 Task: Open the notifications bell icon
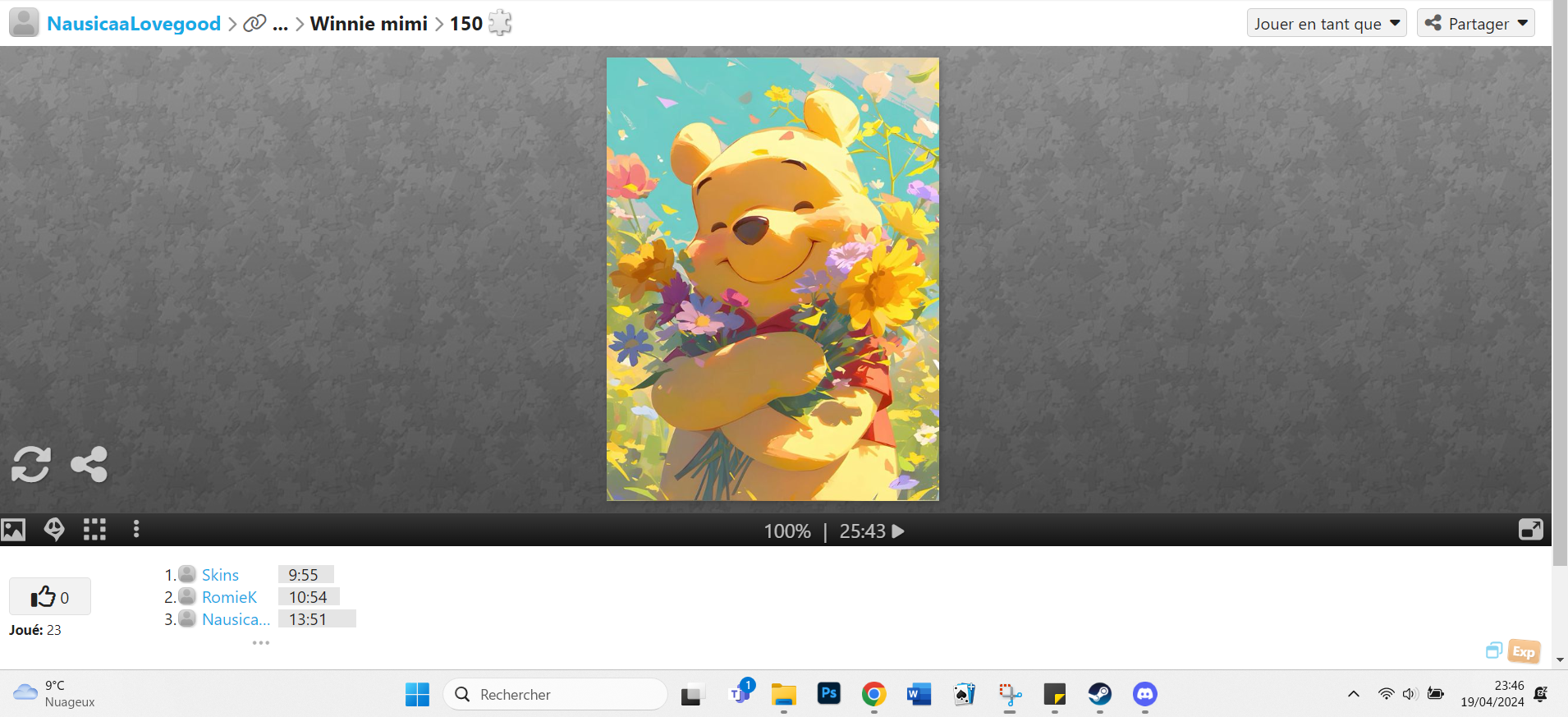click(1541, 694)
